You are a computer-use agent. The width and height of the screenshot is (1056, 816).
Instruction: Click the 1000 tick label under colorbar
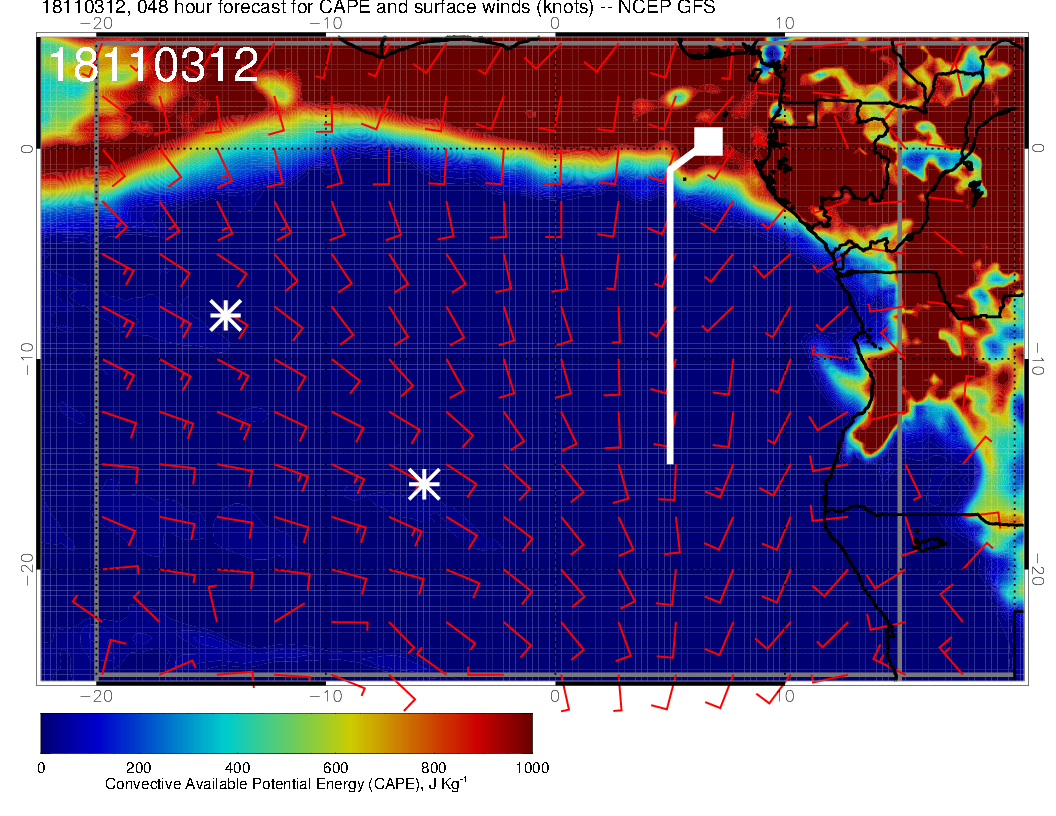(532, 768)
